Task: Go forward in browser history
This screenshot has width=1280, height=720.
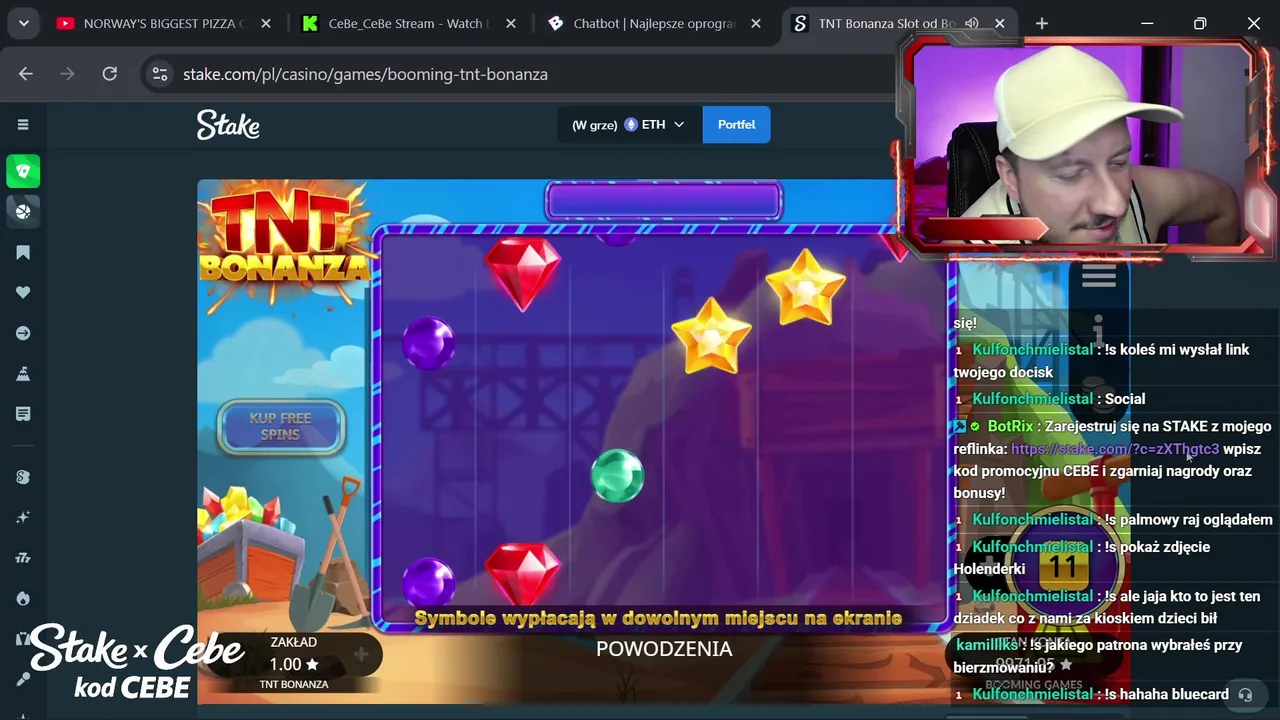Action: point(67,74)
